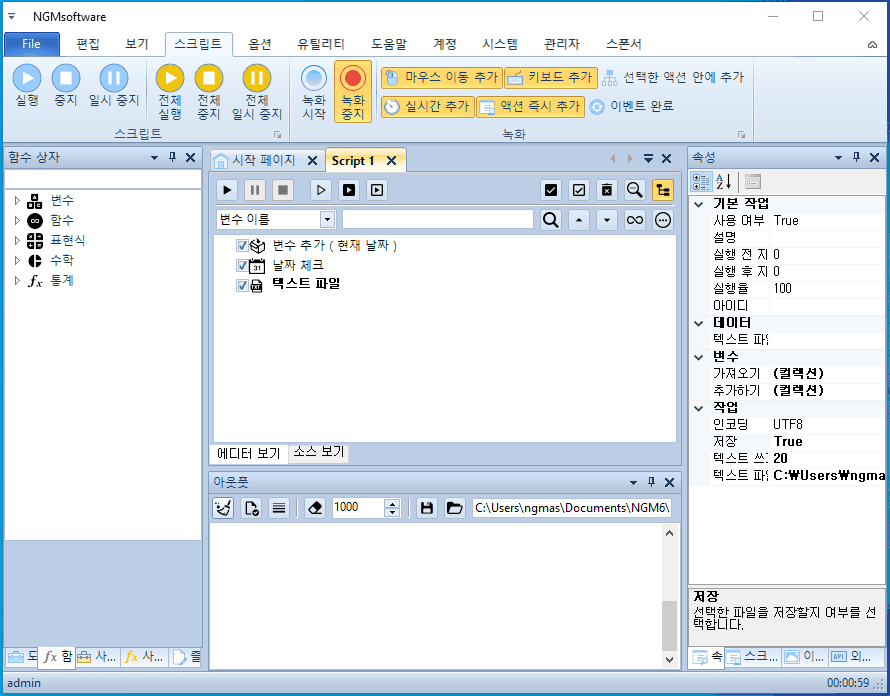Click the blue 실행 run button in ribbon
This screenshot has height=696, width=890.
click(x=27, y=85)
